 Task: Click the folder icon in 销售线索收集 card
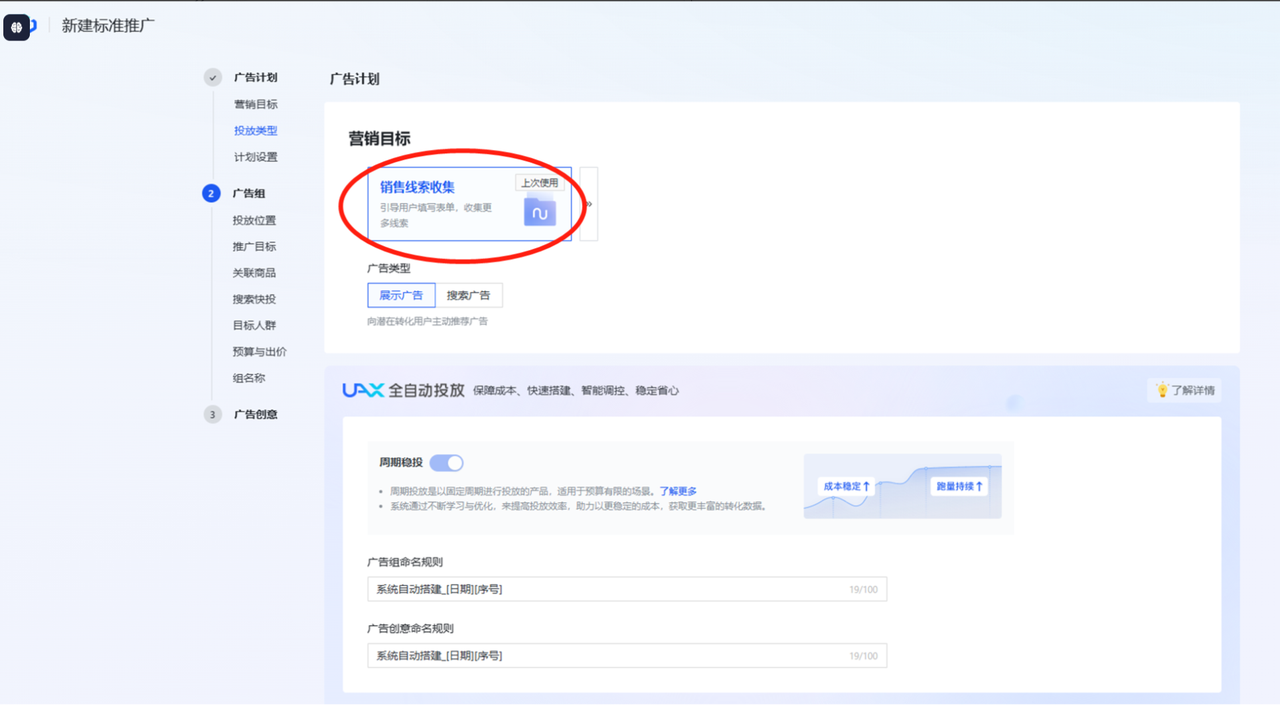[540, 211]
